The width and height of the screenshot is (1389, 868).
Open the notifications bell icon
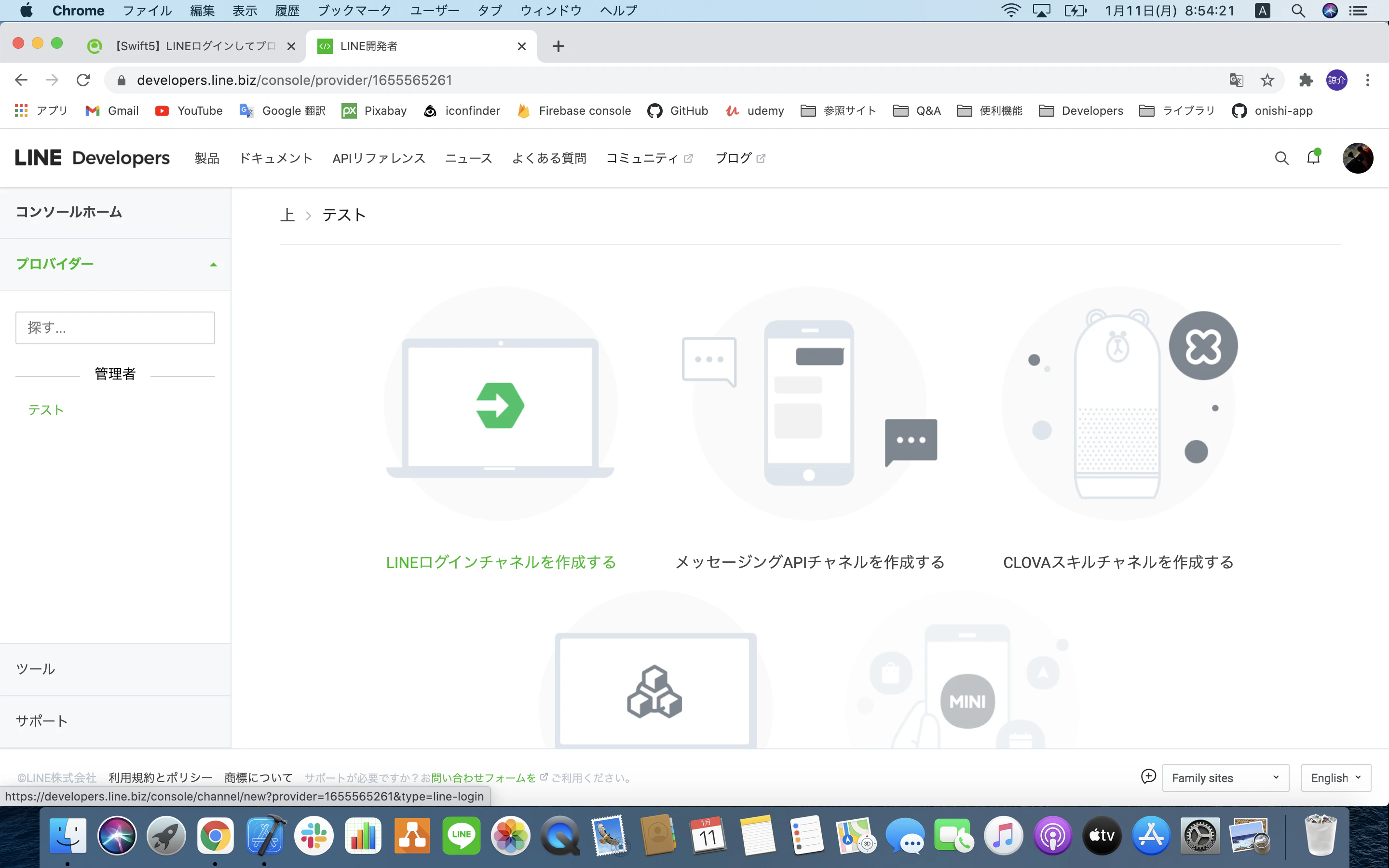coord(1313,157)
